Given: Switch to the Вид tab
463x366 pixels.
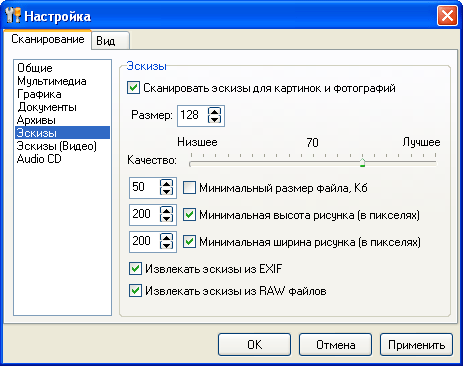Looking at the screenshot, I should pyautogui.click(x=110, y=41).
